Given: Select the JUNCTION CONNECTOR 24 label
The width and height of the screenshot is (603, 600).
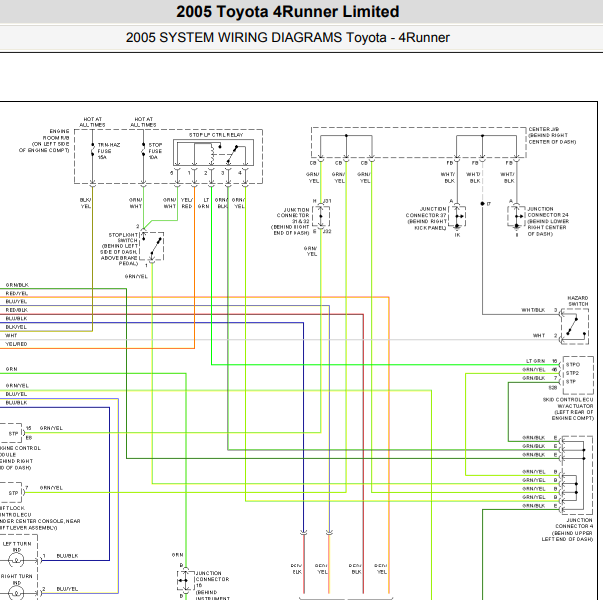Looking at the screenshot, I should [548, 221].
